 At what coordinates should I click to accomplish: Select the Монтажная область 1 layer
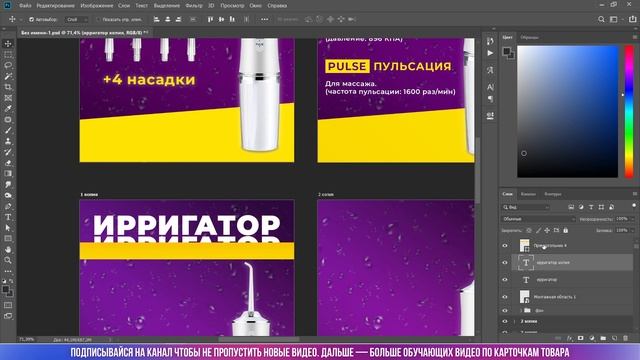click(572, 297)
